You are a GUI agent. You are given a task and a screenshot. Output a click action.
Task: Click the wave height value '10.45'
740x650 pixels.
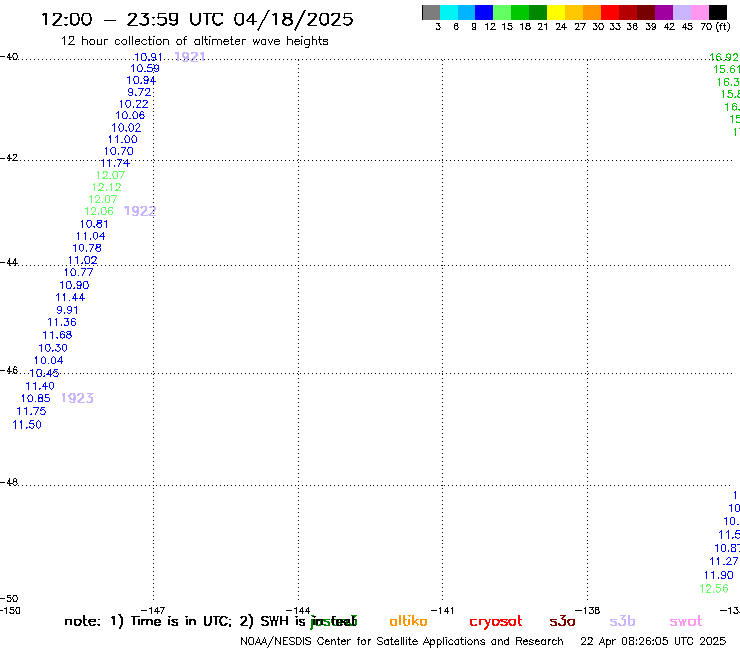[44, 373]
